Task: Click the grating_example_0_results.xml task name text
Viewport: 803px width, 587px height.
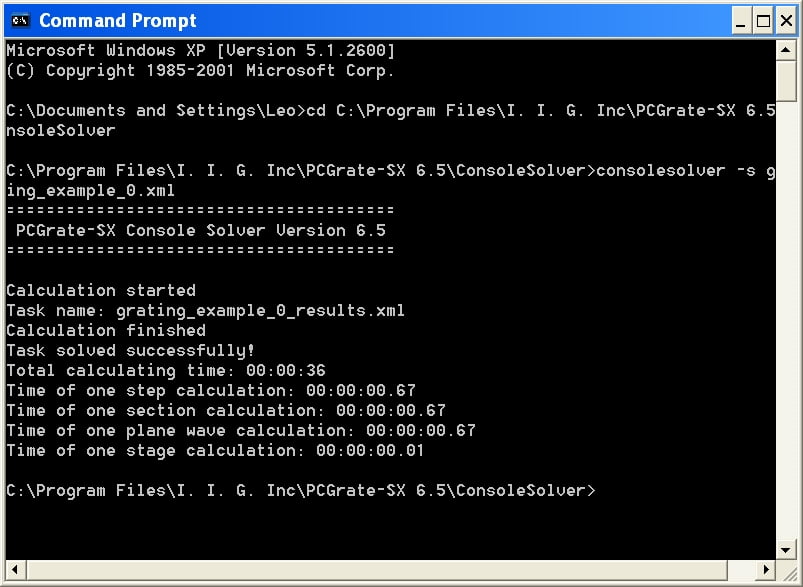Action: (x=260, y=311)
